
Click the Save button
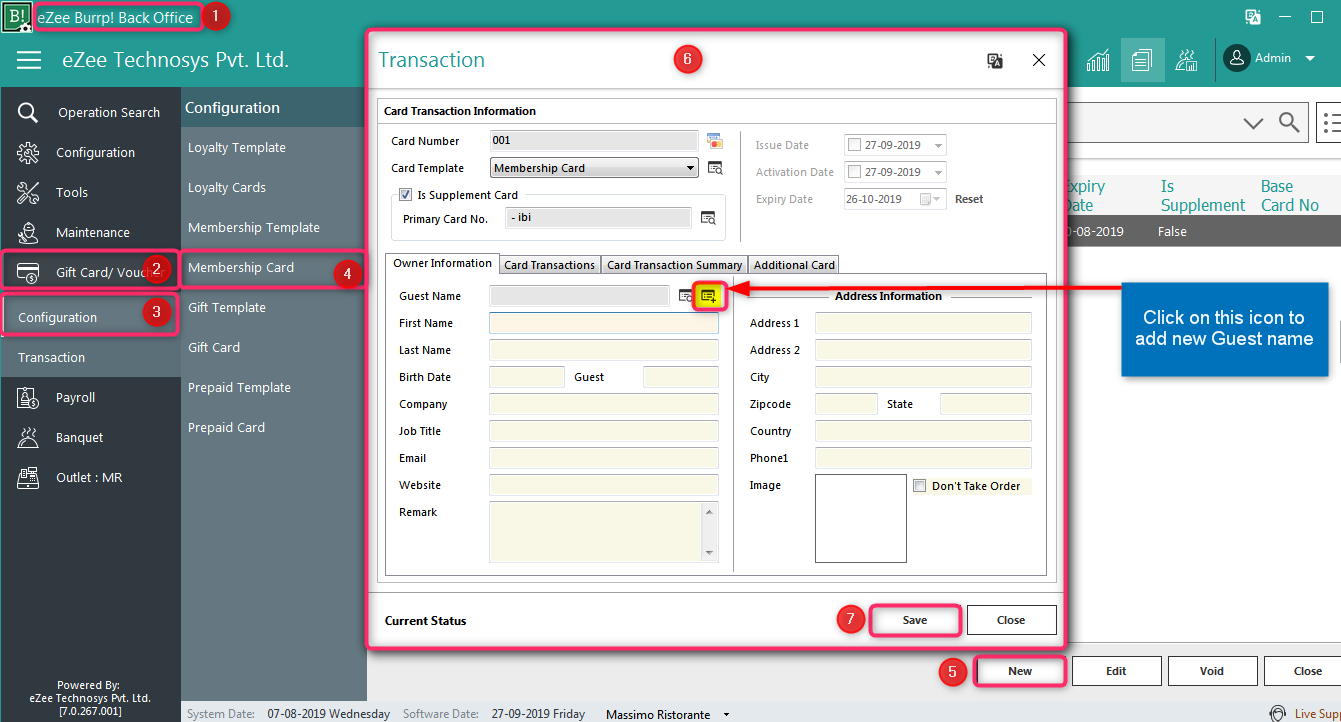coord(915,620)
